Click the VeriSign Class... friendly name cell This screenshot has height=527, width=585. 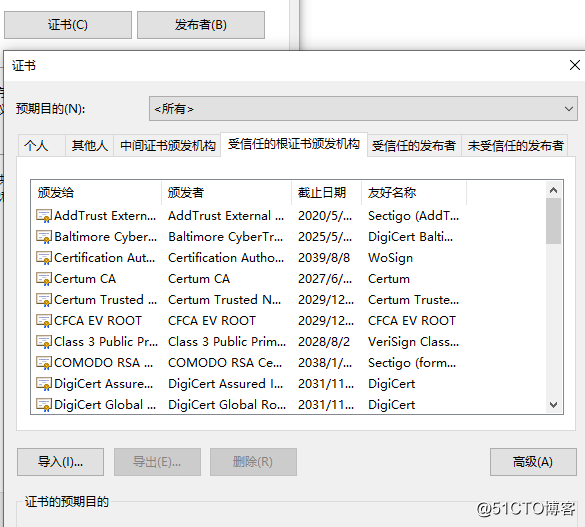coord(413,342)
